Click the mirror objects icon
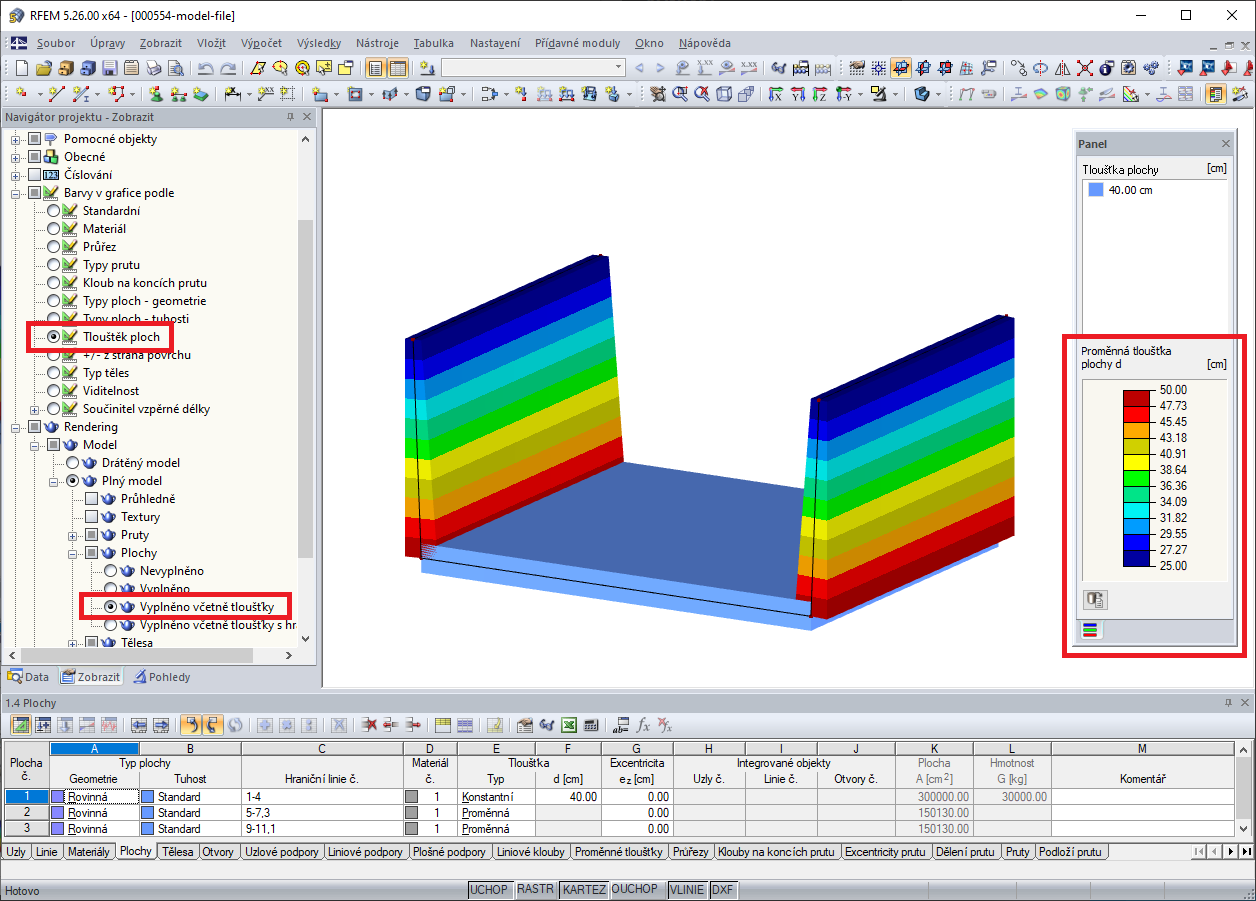The height and width of the screenshot is (901, 1256). 1062,68
